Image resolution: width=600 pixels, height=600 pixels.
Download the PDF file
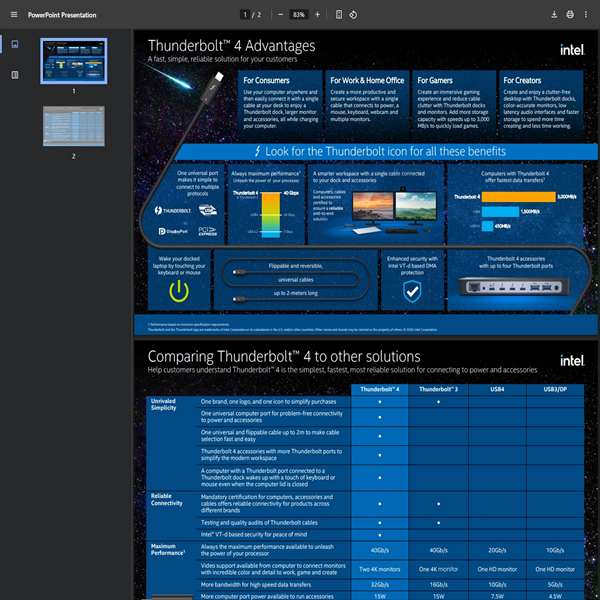[x=554, y=15]
